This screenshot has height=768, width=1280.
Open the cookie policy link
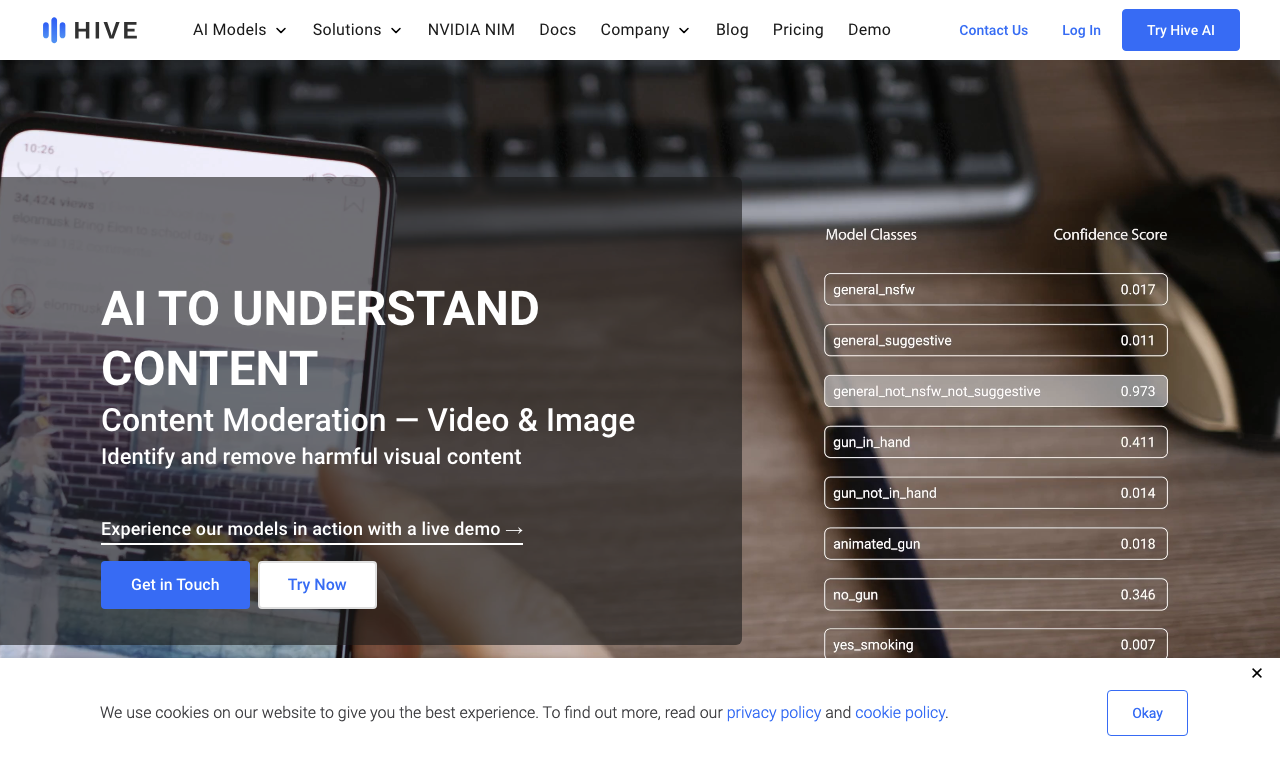pyautogui.click(x=900, y=713)
